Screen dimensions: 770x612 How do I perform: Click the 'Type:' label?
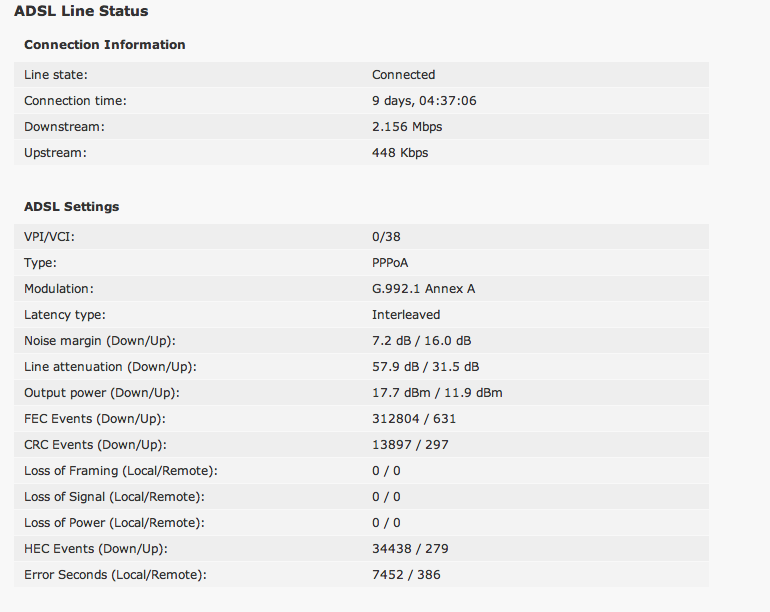pos(40,263)
